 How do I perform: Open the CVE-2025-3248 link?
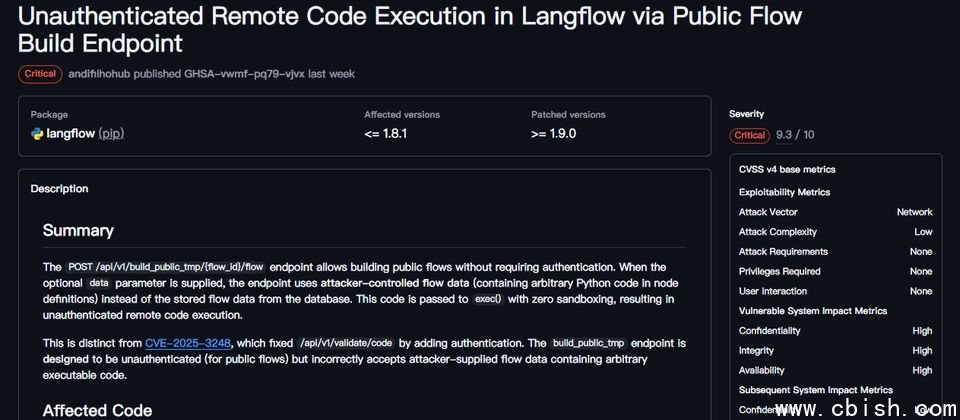(x=188, y=343)
